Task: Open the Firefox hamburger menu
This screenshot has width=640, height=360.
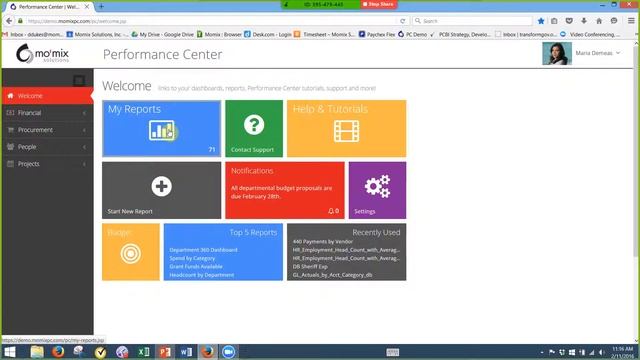Action: [631, 21]
